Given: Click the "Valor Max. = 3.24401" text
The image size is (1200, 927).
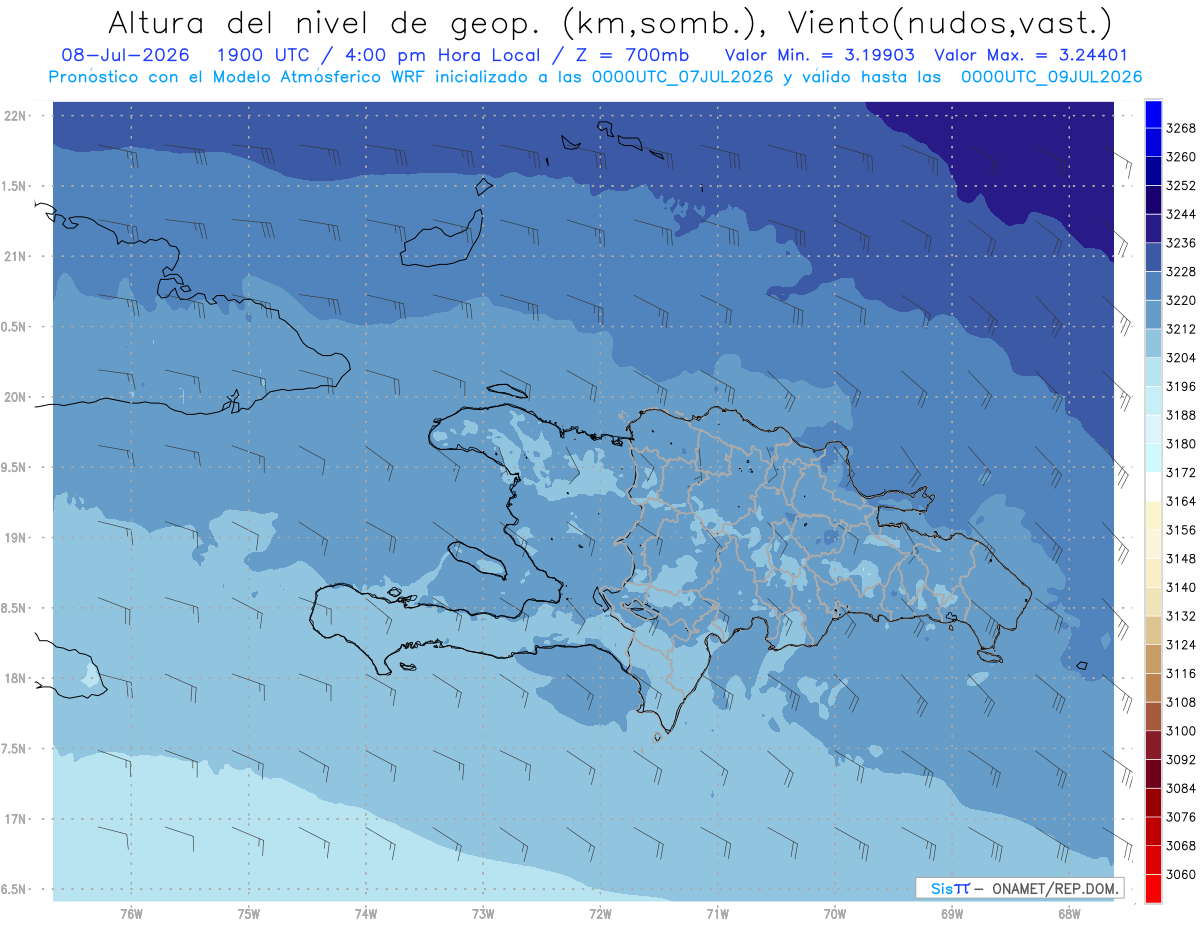Looking at the screenshot, I should [x=1033, y=55].
